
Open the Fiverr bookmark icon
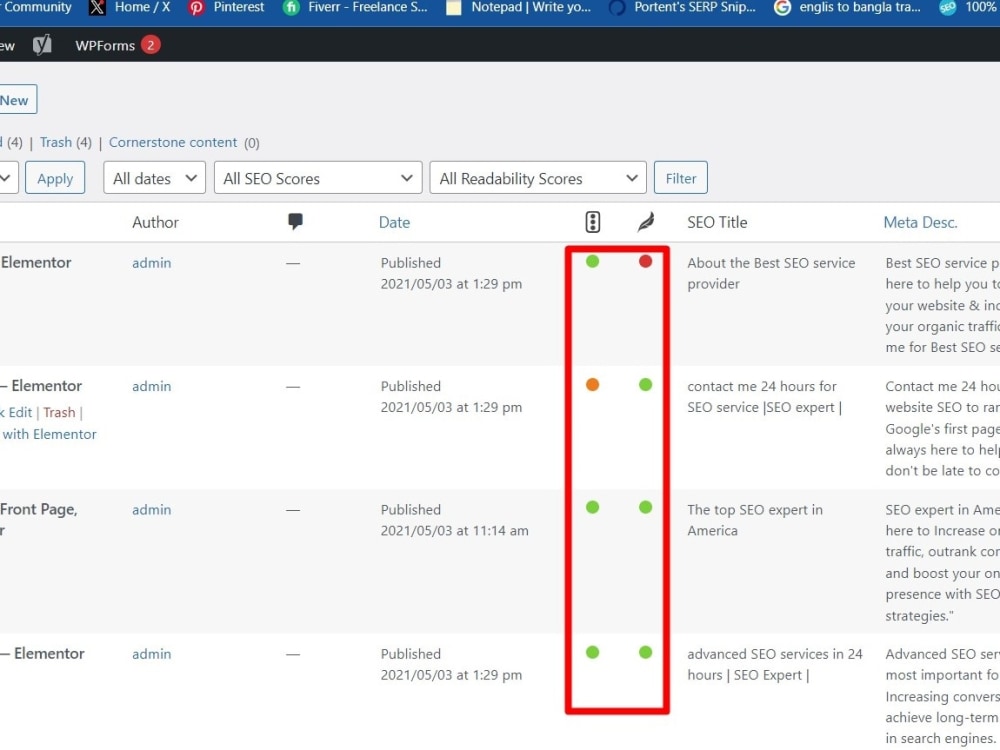pos(291,8)
